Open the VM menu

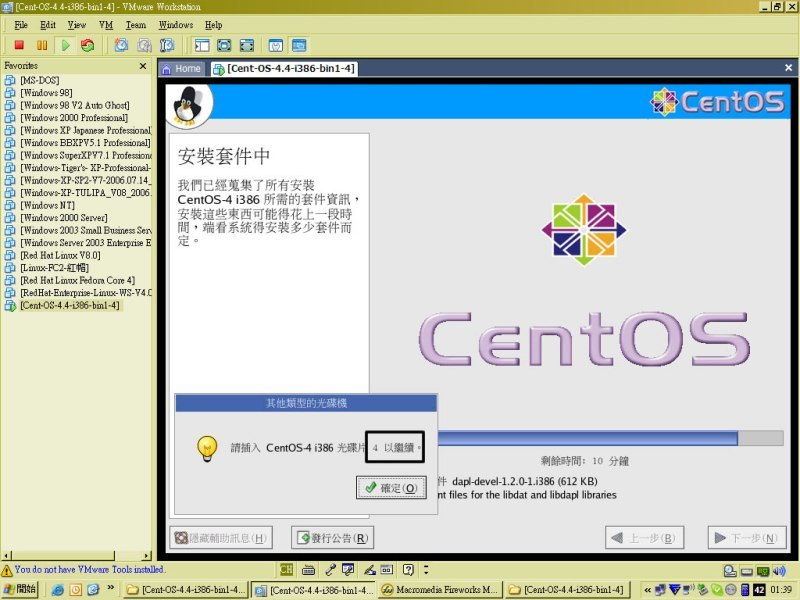click(x=106, y=24)
